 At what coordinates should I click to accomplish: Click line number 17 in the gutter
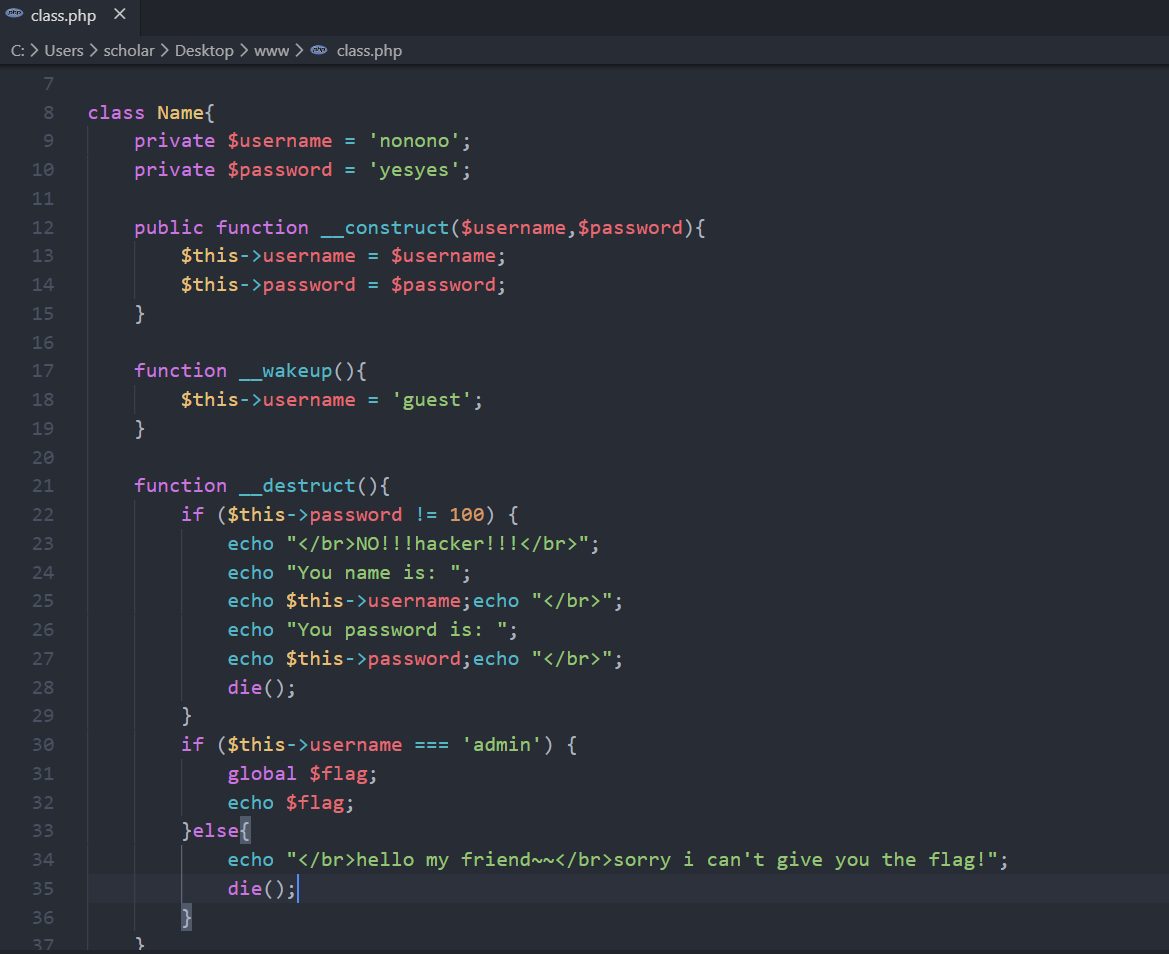point(43,370)
